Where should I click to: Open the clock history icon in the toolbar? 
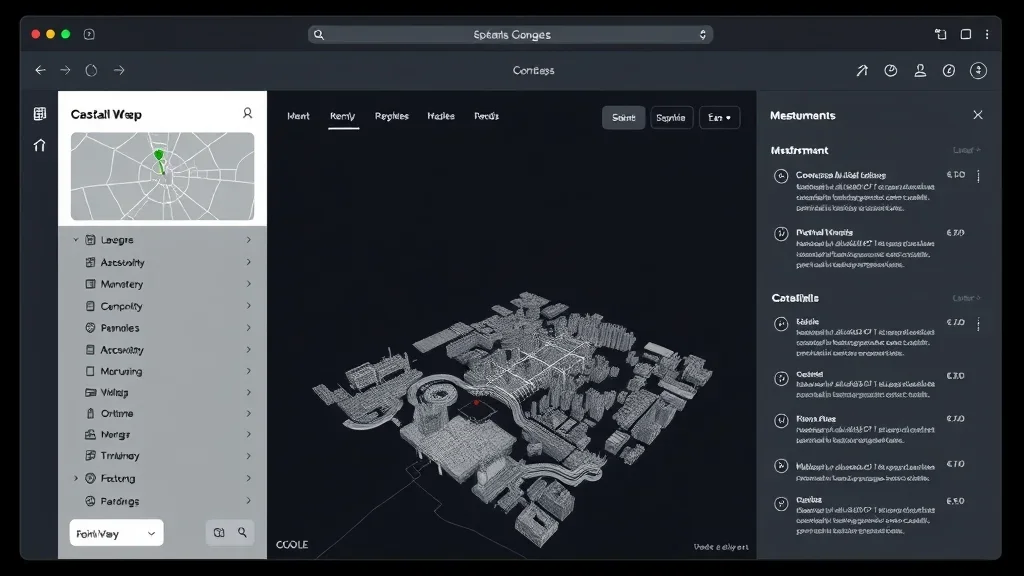click(x=890, y=70)
